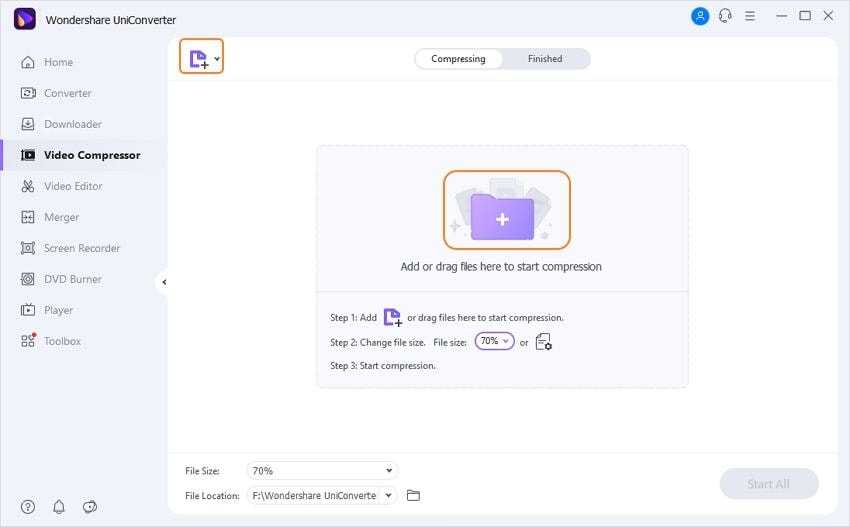850x527 pixels.
Task: Click the add files icon in toolbar
Action: pyautogui.click(x=198, y=58)
